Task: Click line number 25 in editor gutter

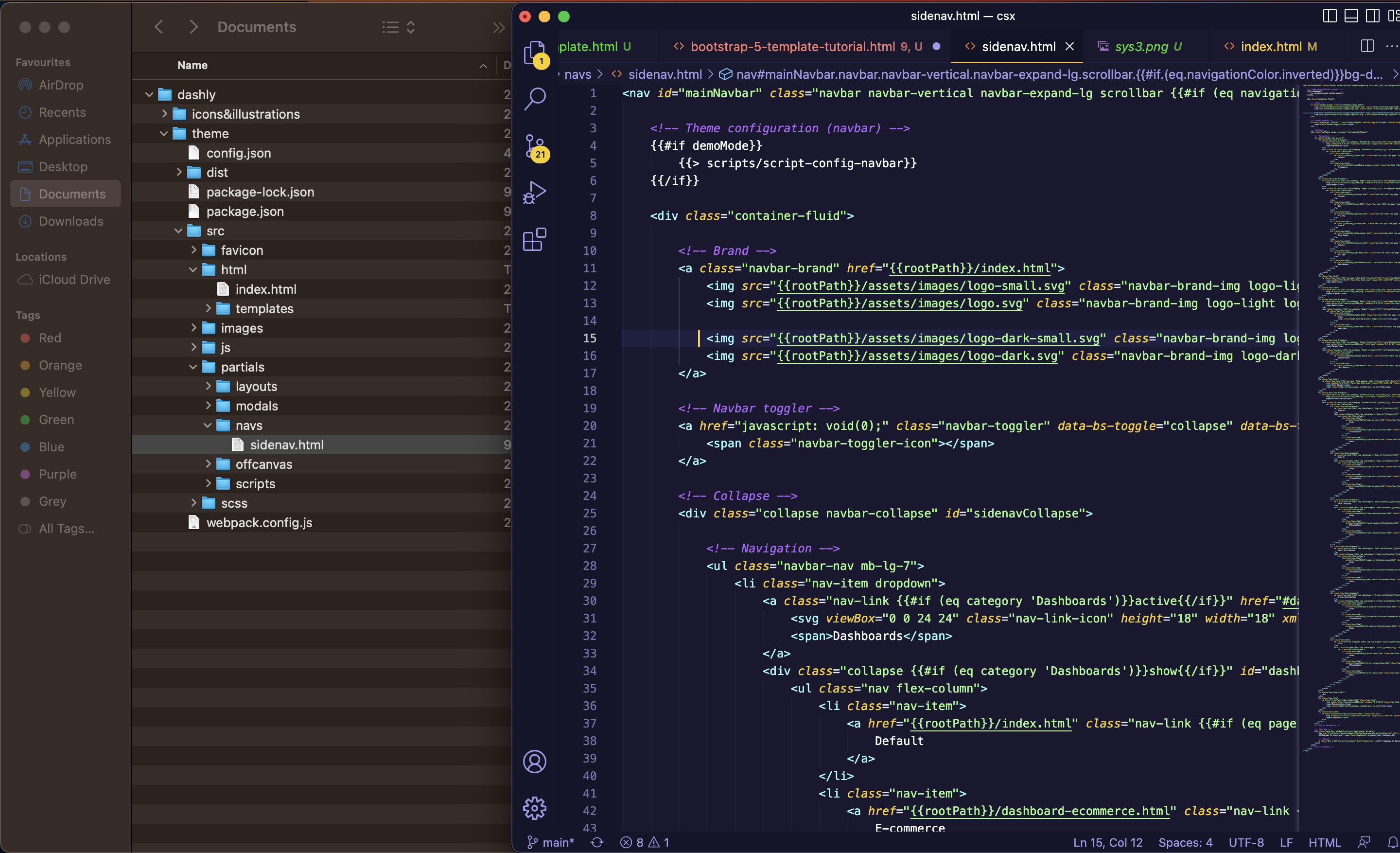Action: pyautogui.click(x=589, y=513)
